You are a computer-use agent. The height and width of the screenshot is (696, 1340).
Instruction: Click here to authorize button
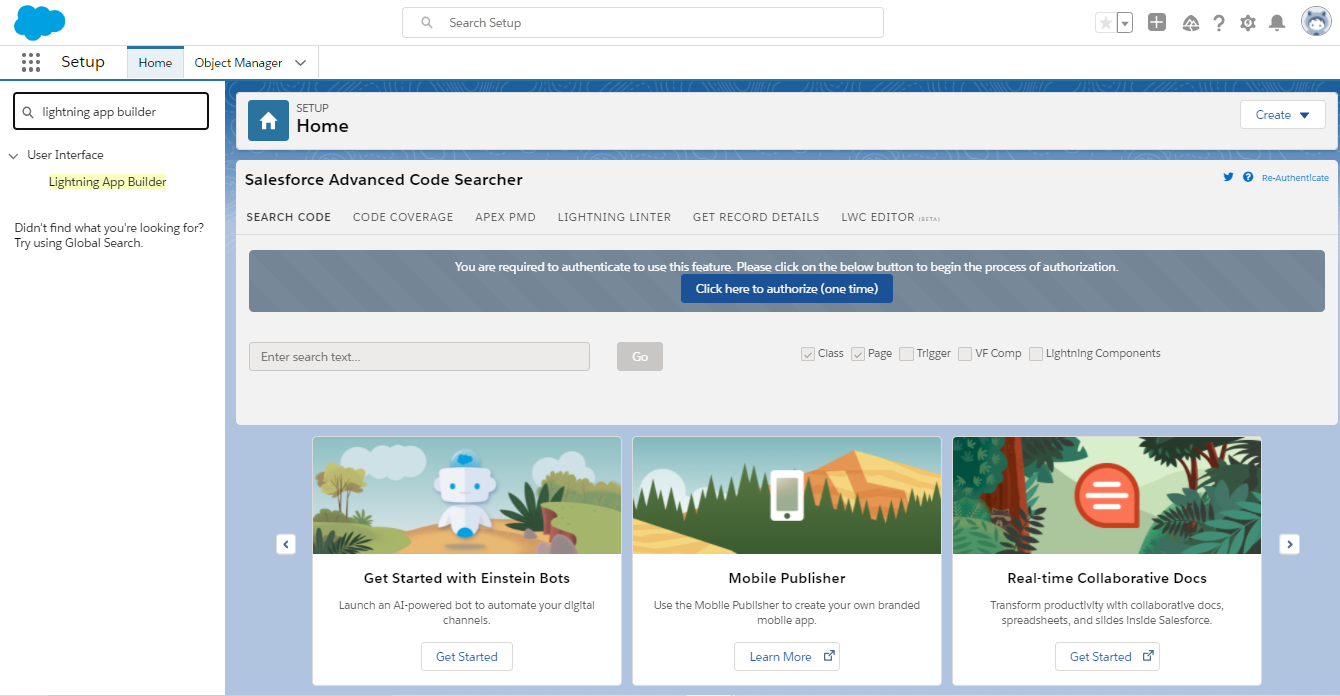point(786,288)
